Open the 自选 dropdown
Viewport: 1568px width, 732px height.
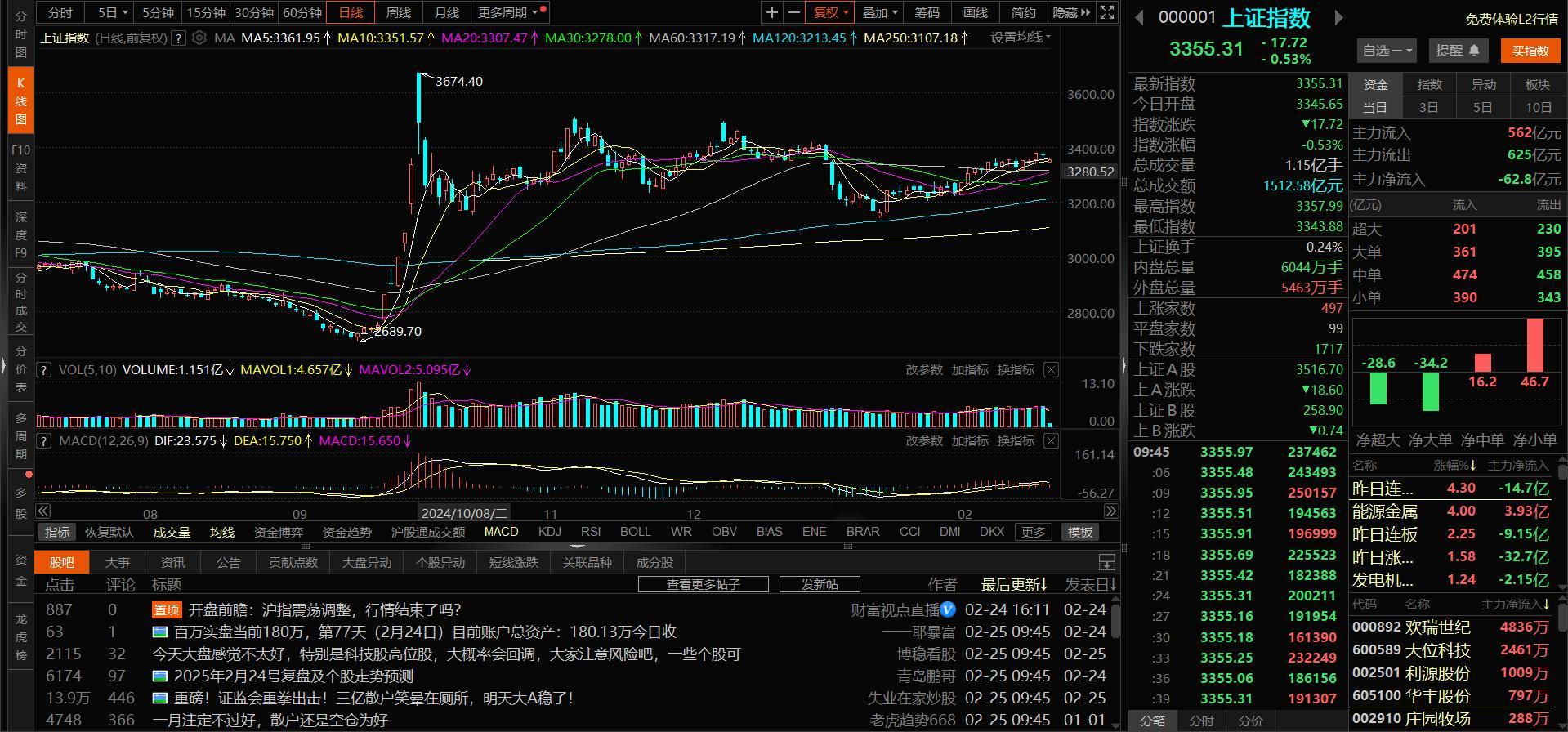[x=1388, y=51]
